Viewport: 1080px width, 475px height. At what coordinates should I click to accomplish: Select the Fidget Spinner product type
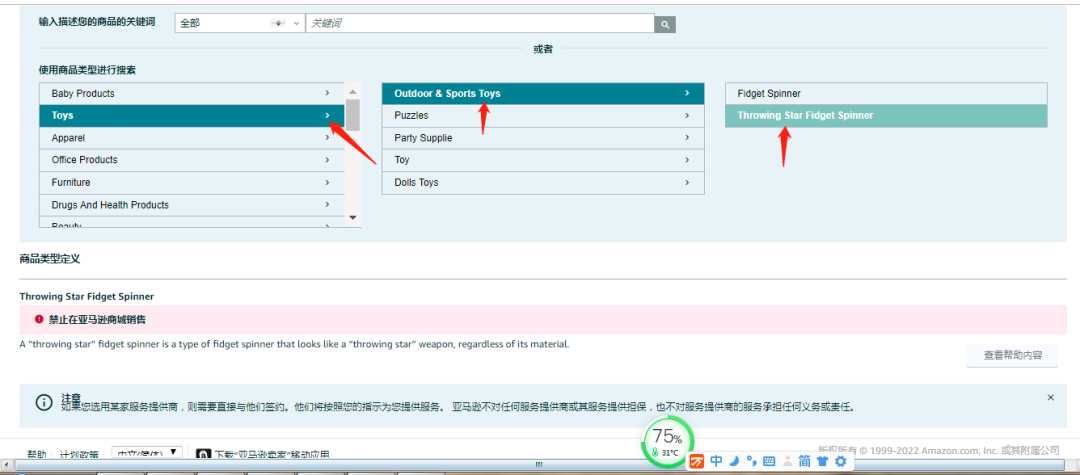886,94
